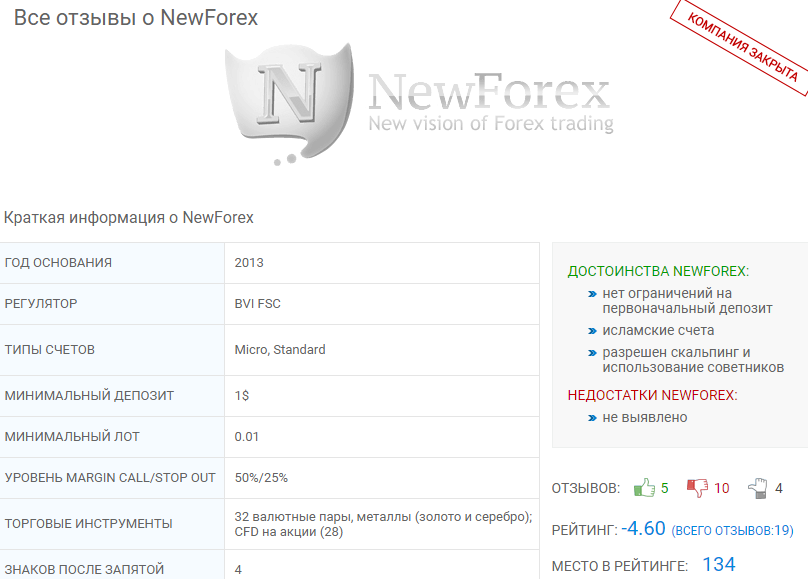
Task: Select the 'Минимальный лот' row label
Action: (x=72, y=437)
